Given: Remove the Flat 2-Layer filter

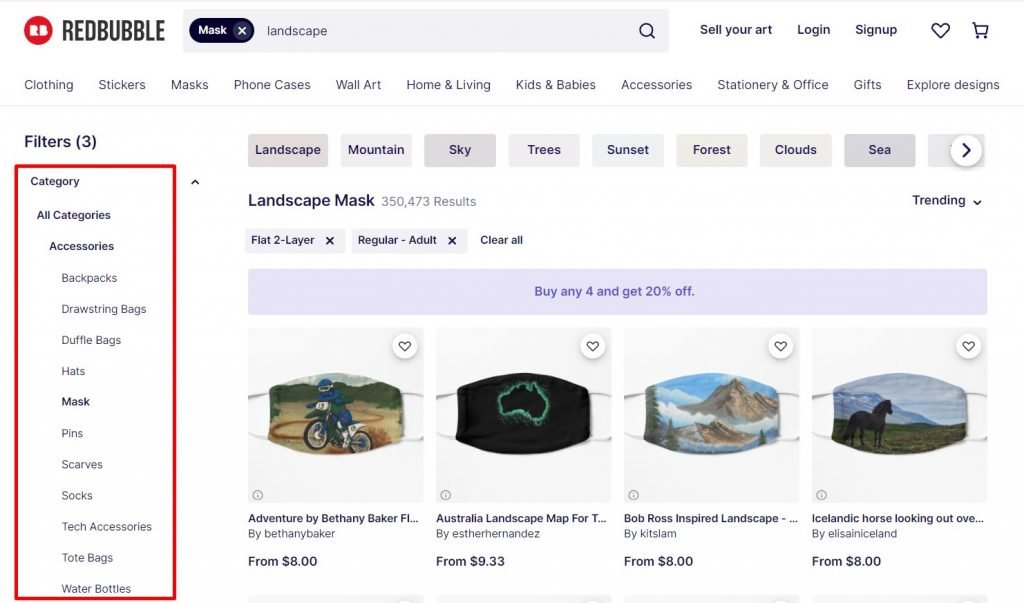Looking at the screenshot, I should (x=330, y=241).
